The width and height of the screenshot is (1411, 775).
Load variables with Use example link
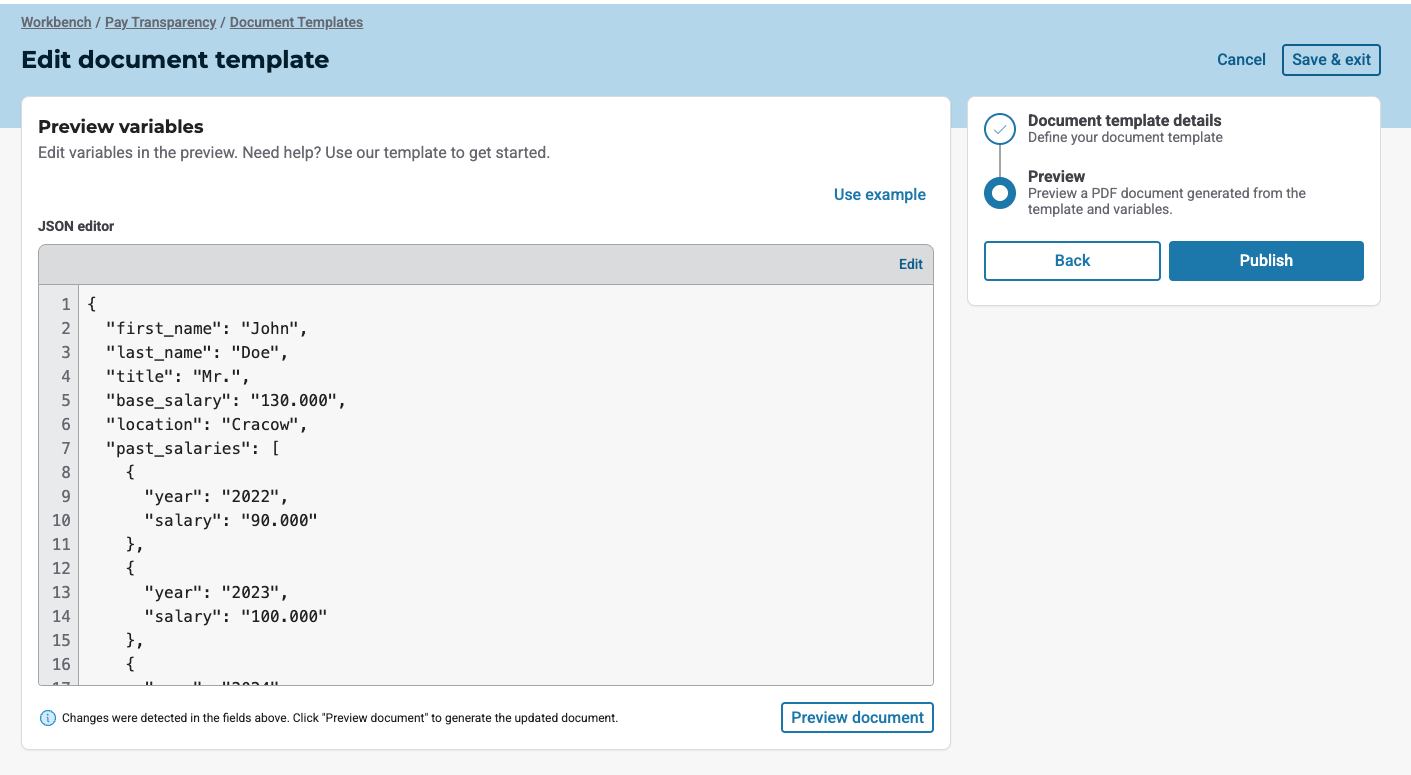[879, 195]
